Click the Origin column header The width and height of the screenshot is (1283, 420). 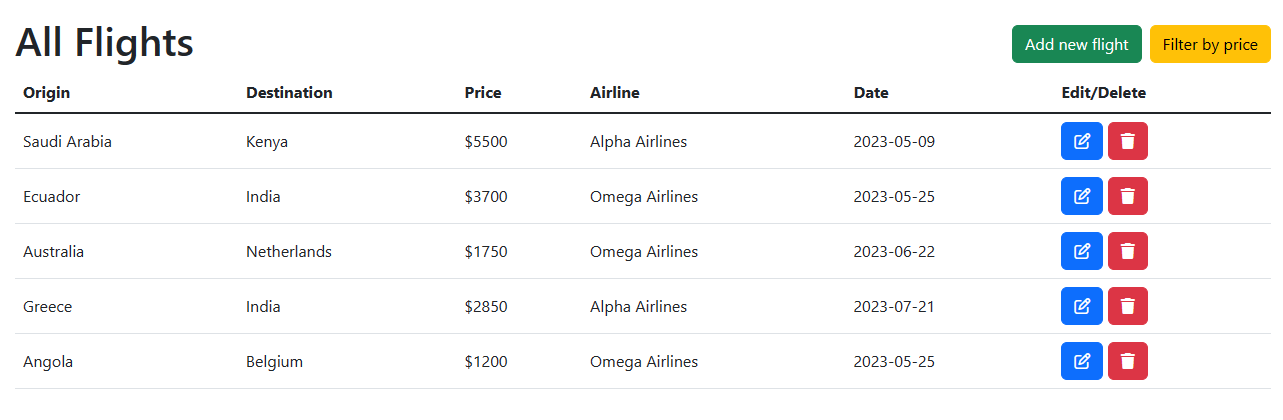[x=47, y=93]
